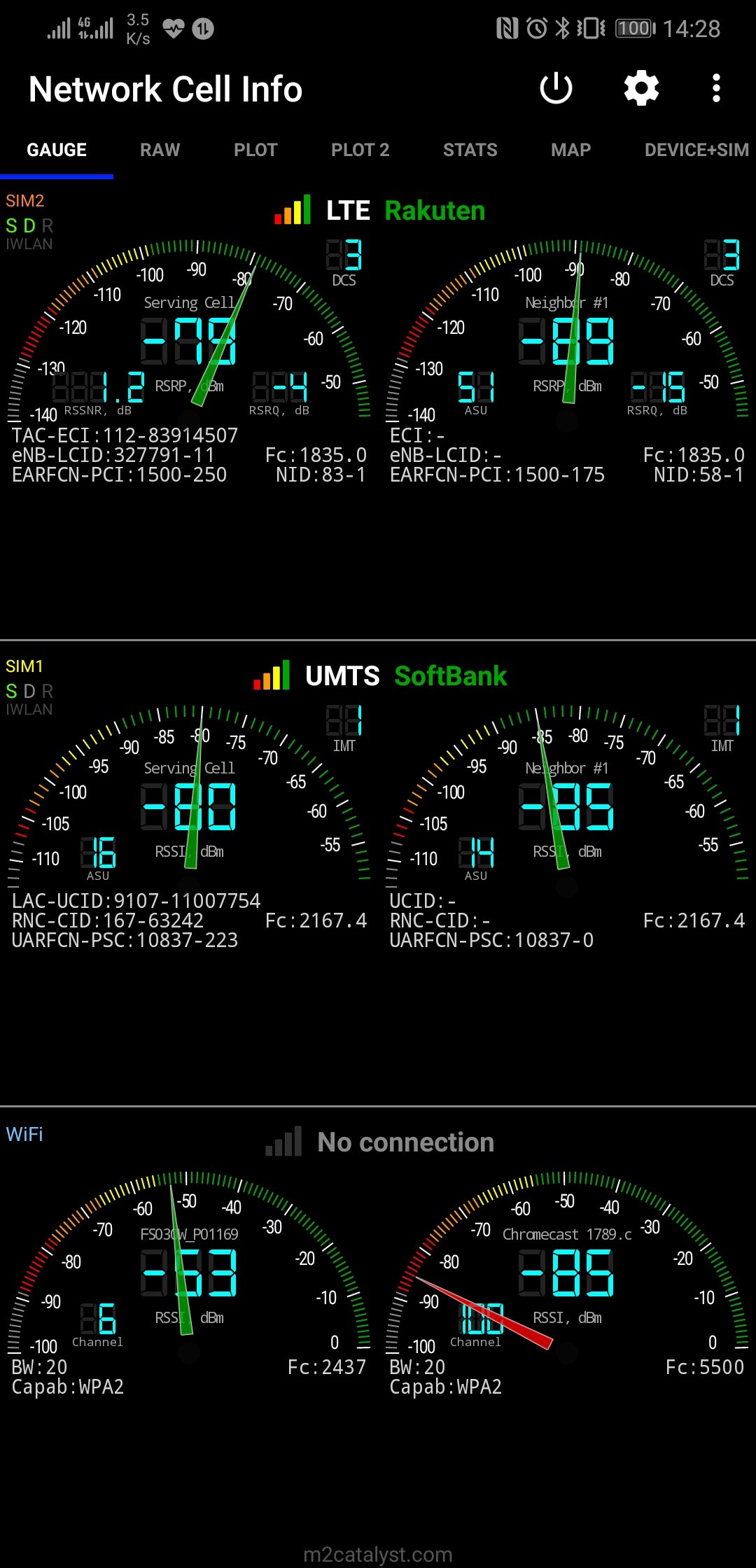Tap NID:58-1 value
This screenshot has width=756, height=1568.
pos(699,475)
